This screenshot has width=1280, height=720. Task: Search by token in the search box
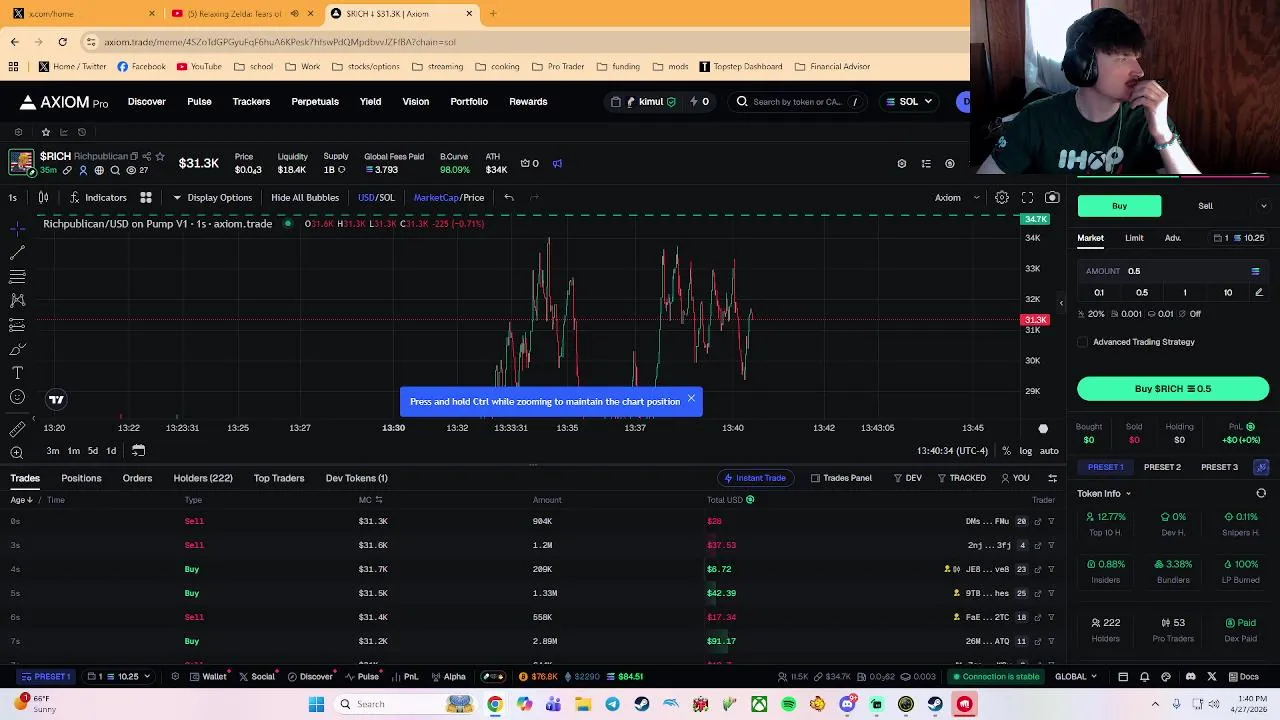(x=799, y=101)
